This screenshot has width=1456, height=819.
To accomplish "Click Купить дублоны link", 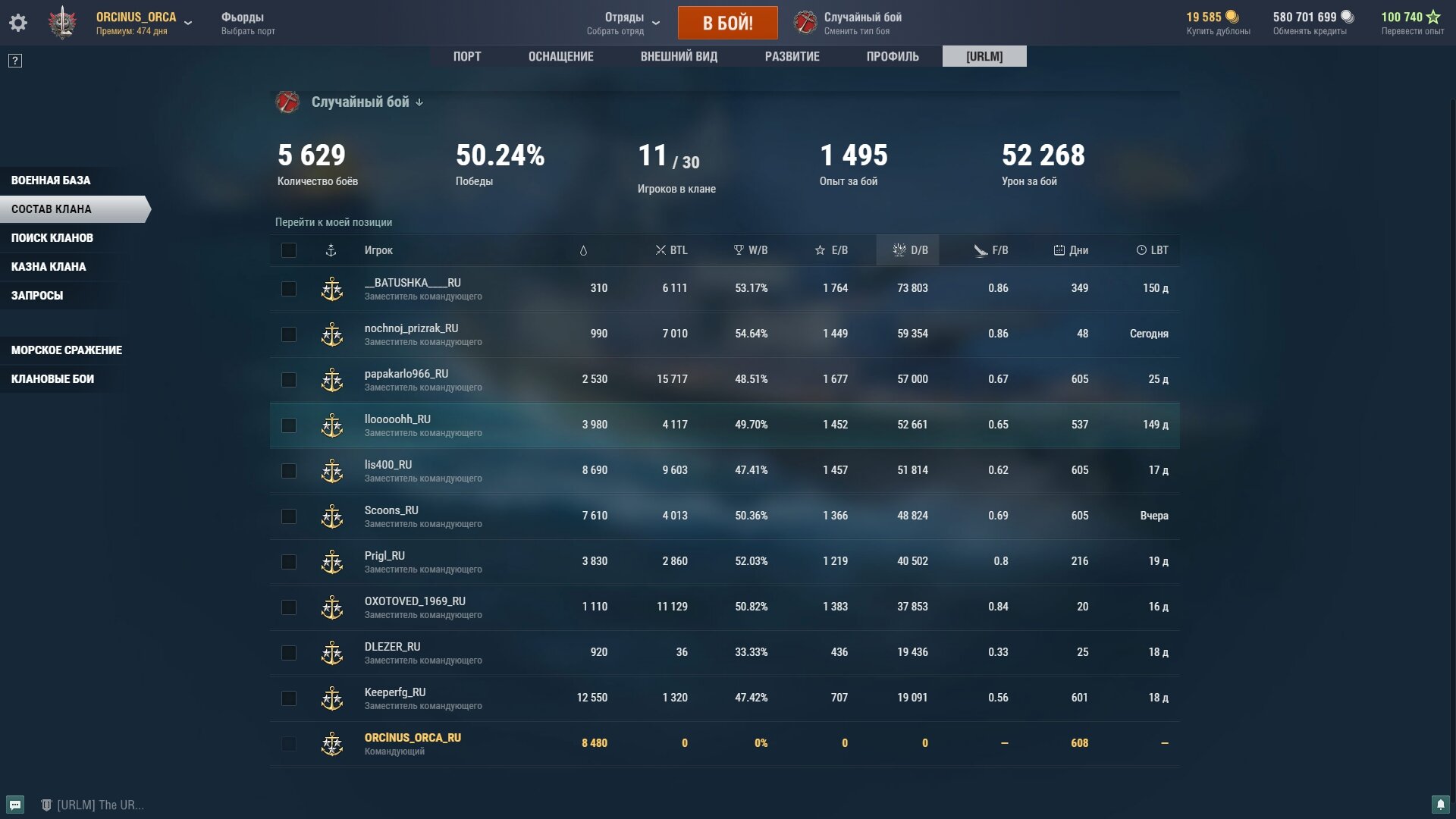I will pyautogui.click(x=1218, y=31).
